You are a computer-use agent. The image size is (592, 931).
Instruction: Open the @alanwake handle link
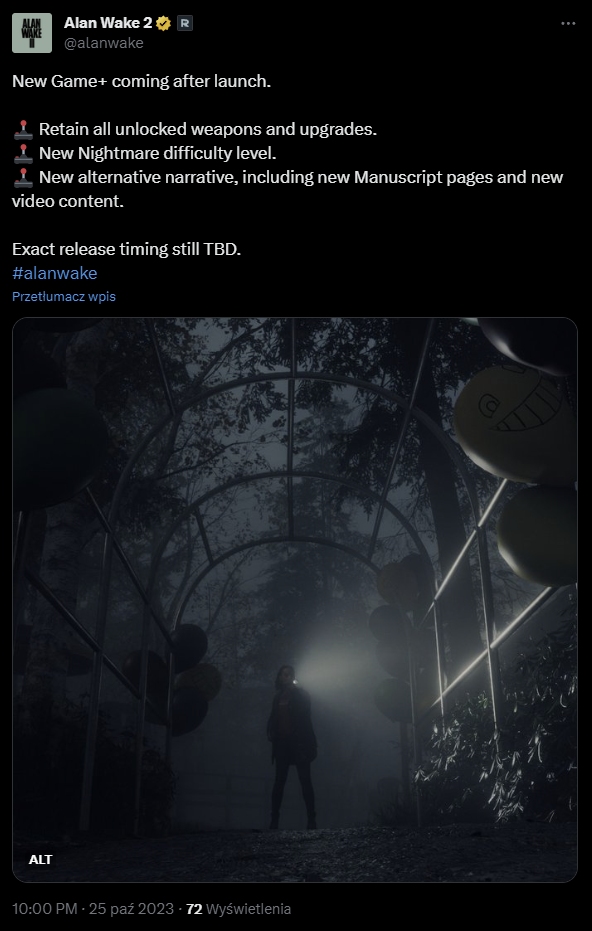coord(103,43)
